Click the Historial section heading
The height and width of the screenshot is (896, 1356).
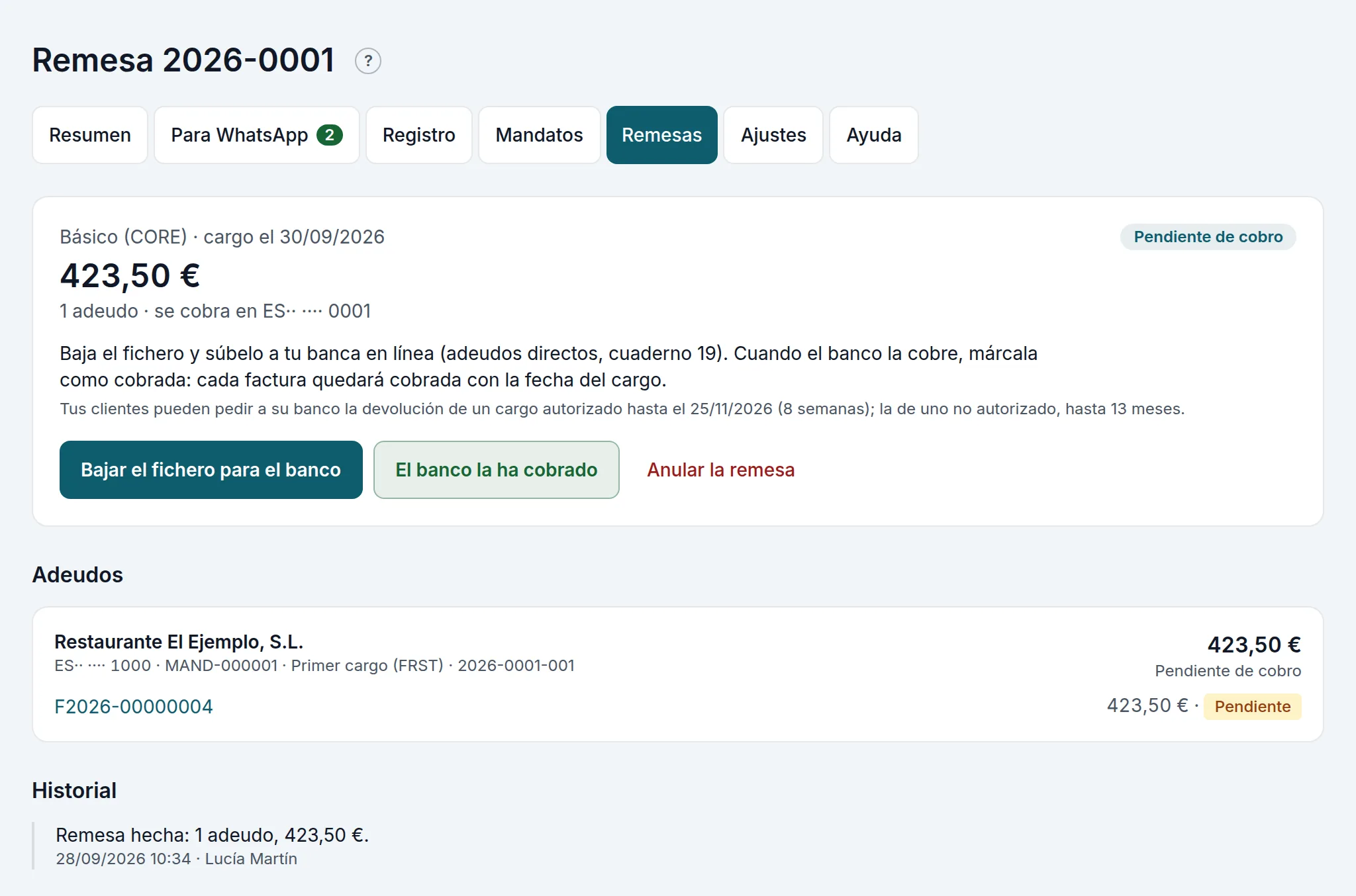coord(74,790)
